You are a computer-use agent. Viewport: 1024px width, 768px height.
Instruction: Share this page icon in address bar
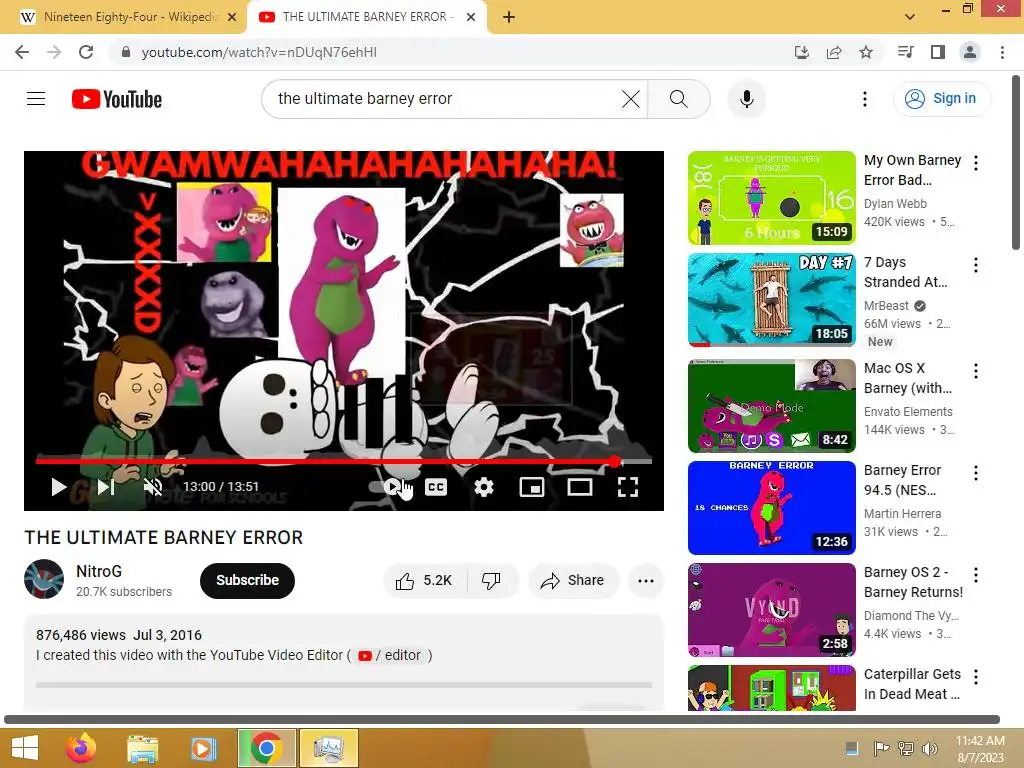click(833, 52)
